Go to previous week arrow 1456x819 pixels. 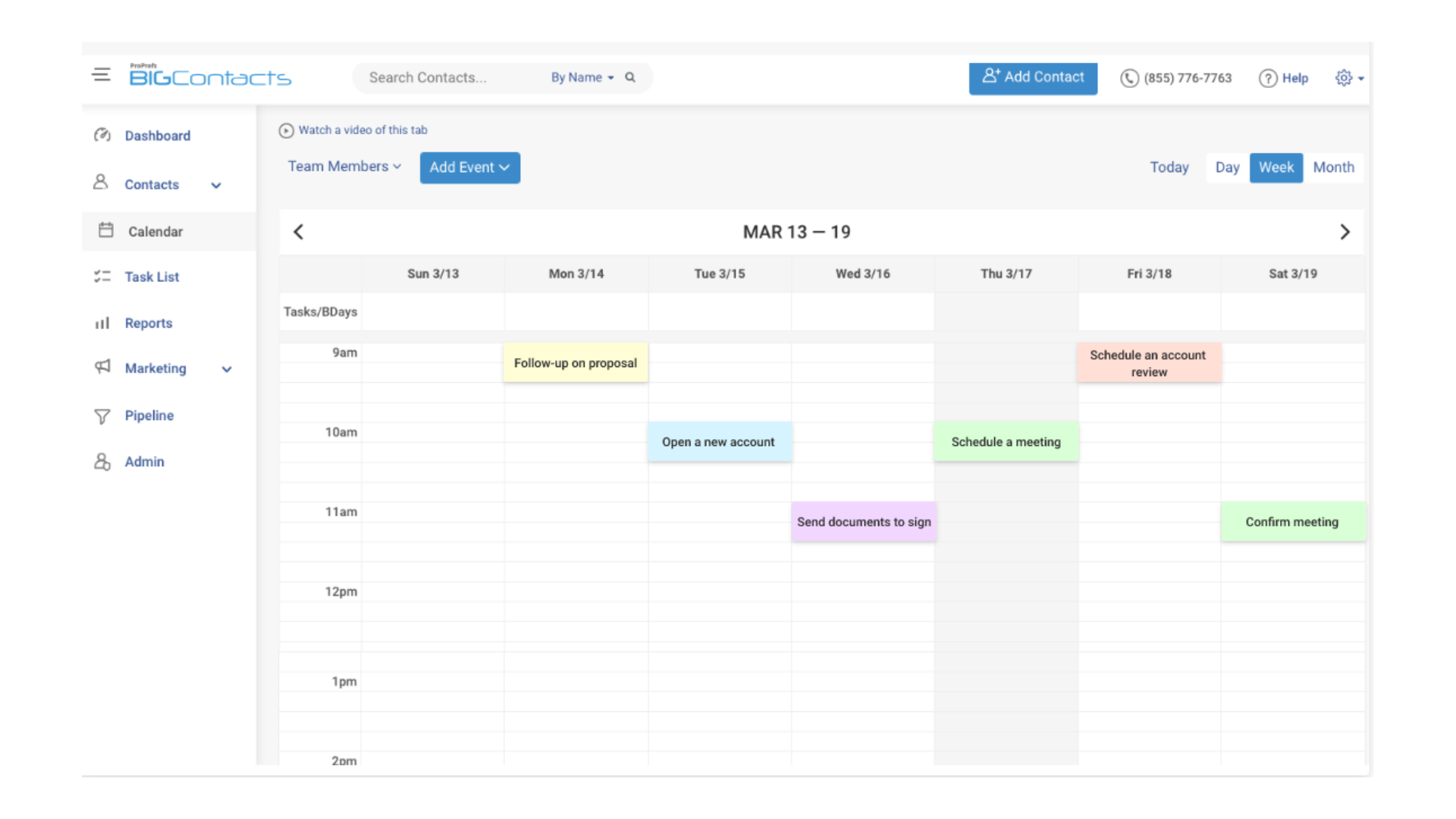[299, 232]
